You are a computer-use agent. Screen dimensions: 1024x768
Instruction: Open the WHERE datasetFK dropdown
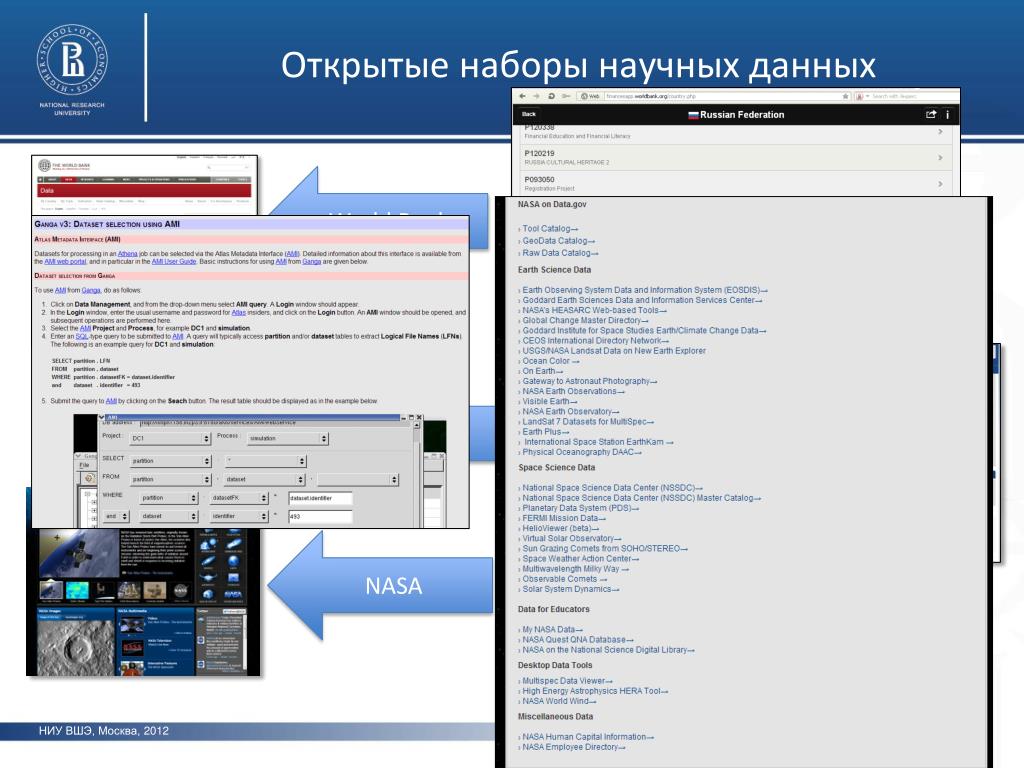(239, 498)
